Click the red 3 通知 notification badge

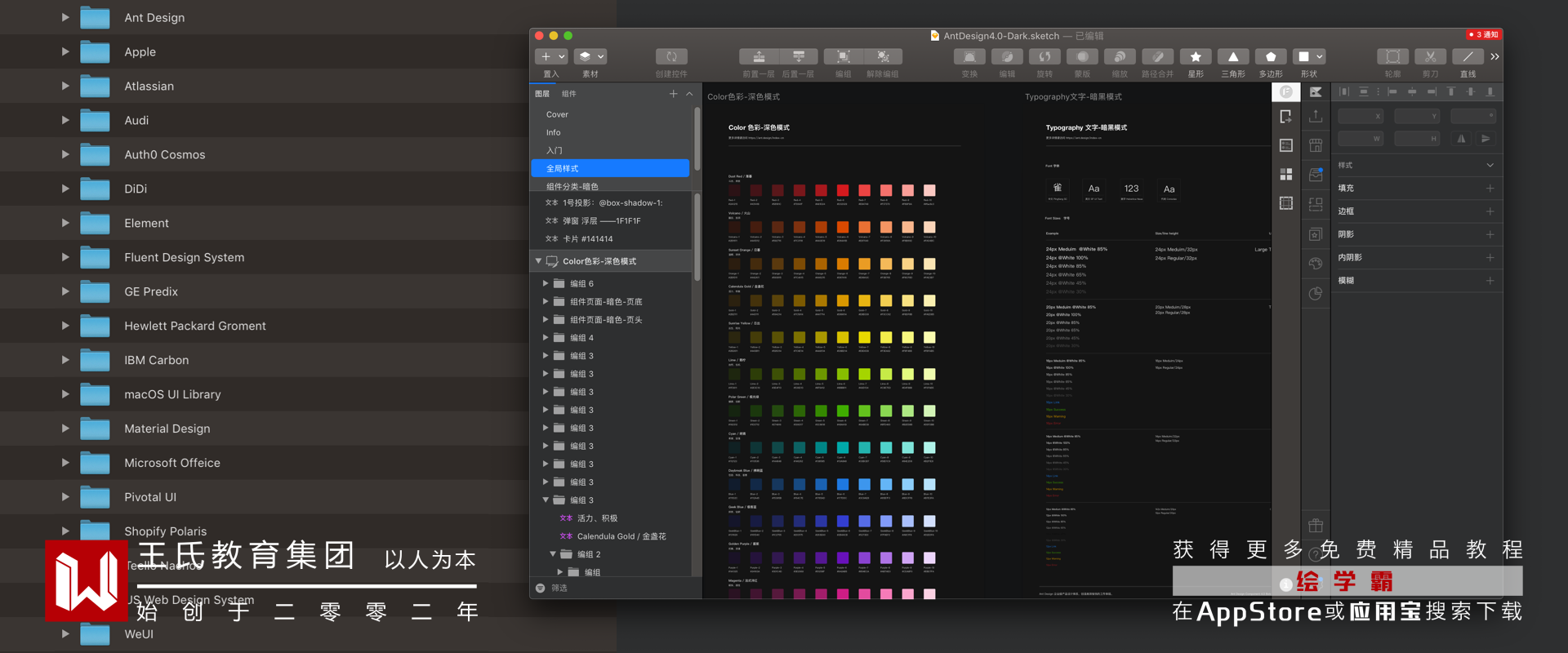click(1484, 35)
